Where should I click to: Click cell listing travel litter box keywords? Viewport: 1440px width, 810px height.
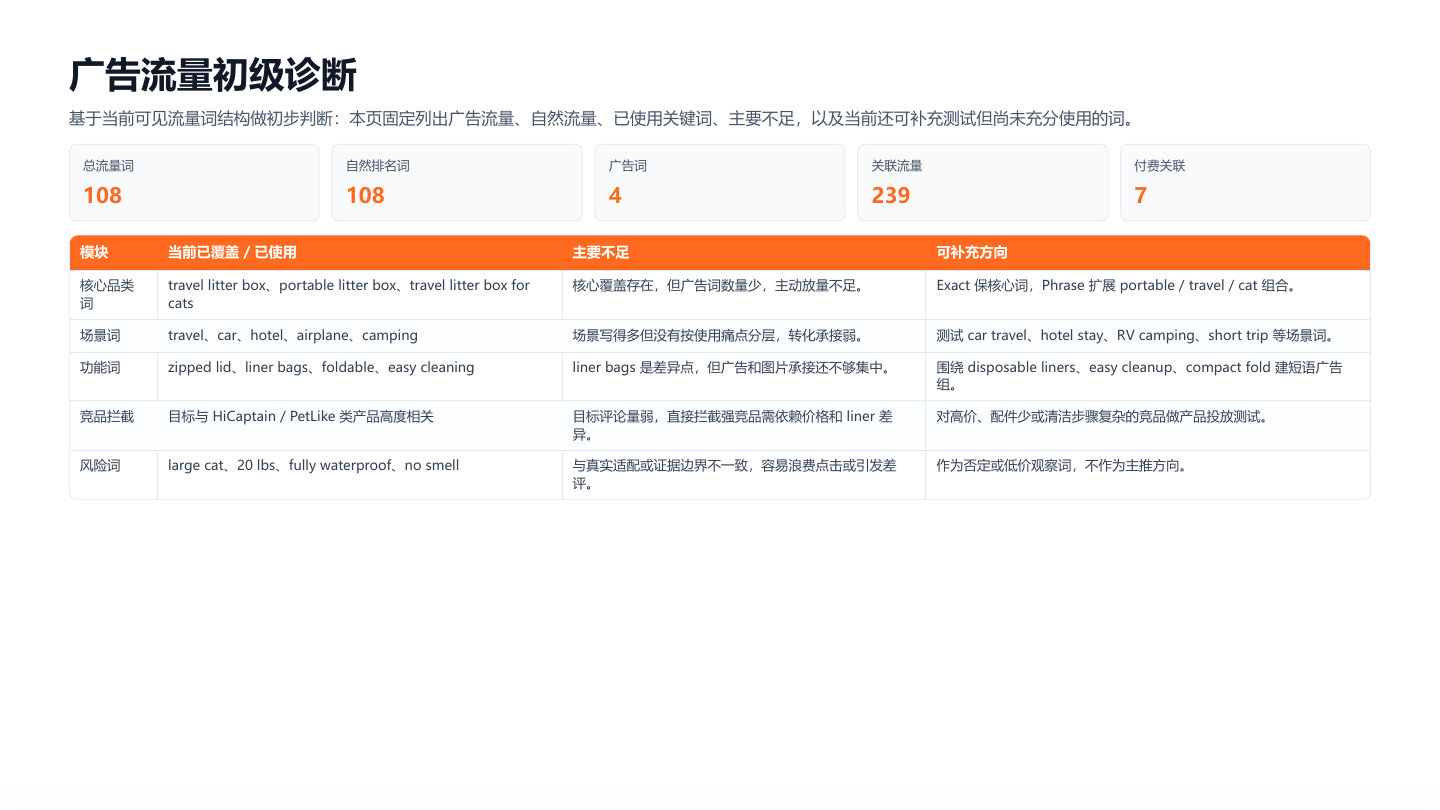(360, 295)
